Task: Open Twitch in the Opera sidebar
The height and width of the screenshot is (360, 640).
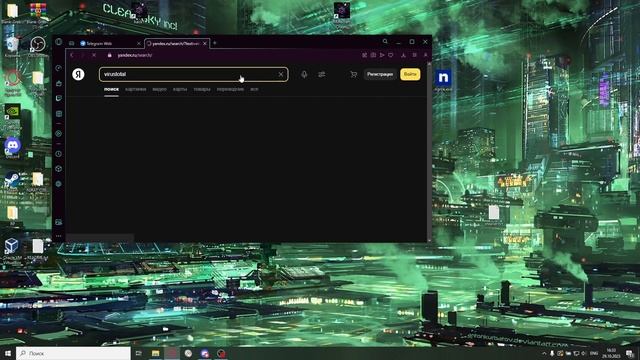Action: (x=59, y=98)
